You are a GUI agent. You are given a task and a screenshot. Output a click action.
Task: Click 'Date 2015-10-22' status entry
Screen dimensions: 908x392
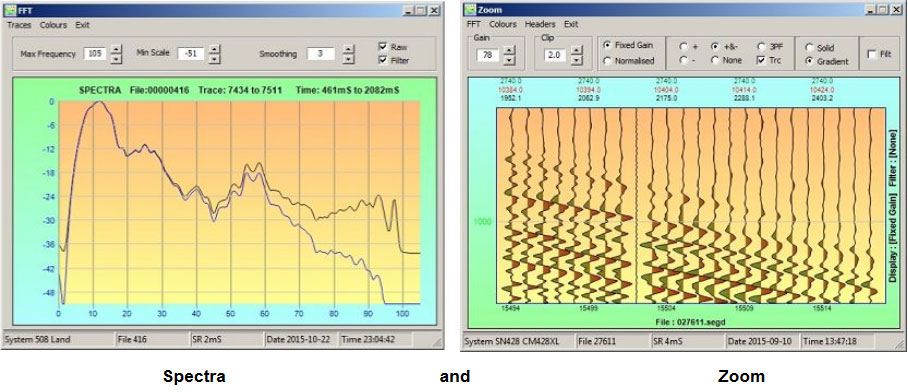click(298, 339)
